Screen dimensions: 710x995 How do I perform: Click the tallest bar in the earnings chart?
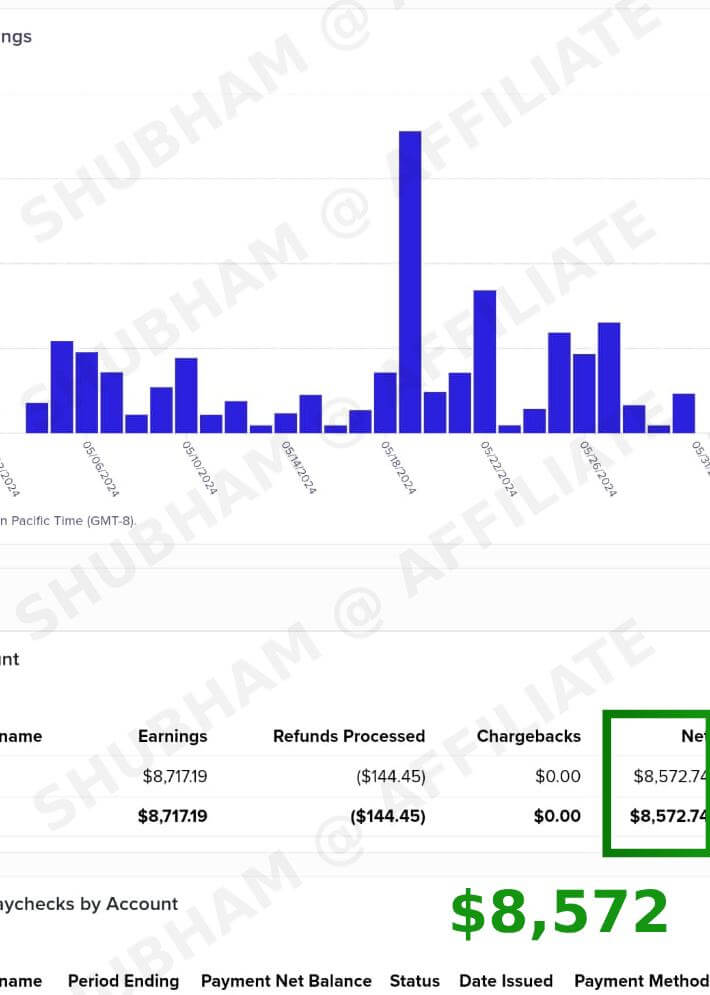point(410,281)
